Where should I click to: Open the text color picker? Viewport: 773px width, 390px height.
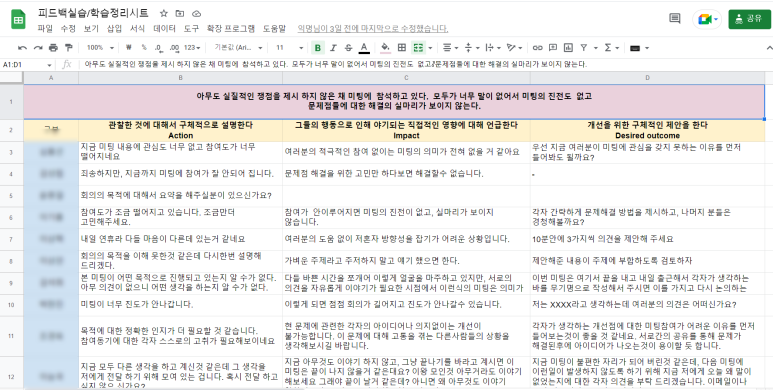[364, 48]
